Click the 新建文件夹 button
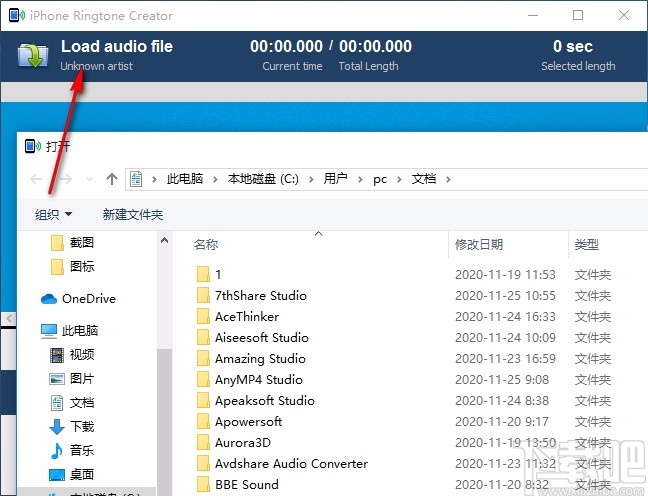The width and height of the screenshot is (648, 496). pos(133,215)
